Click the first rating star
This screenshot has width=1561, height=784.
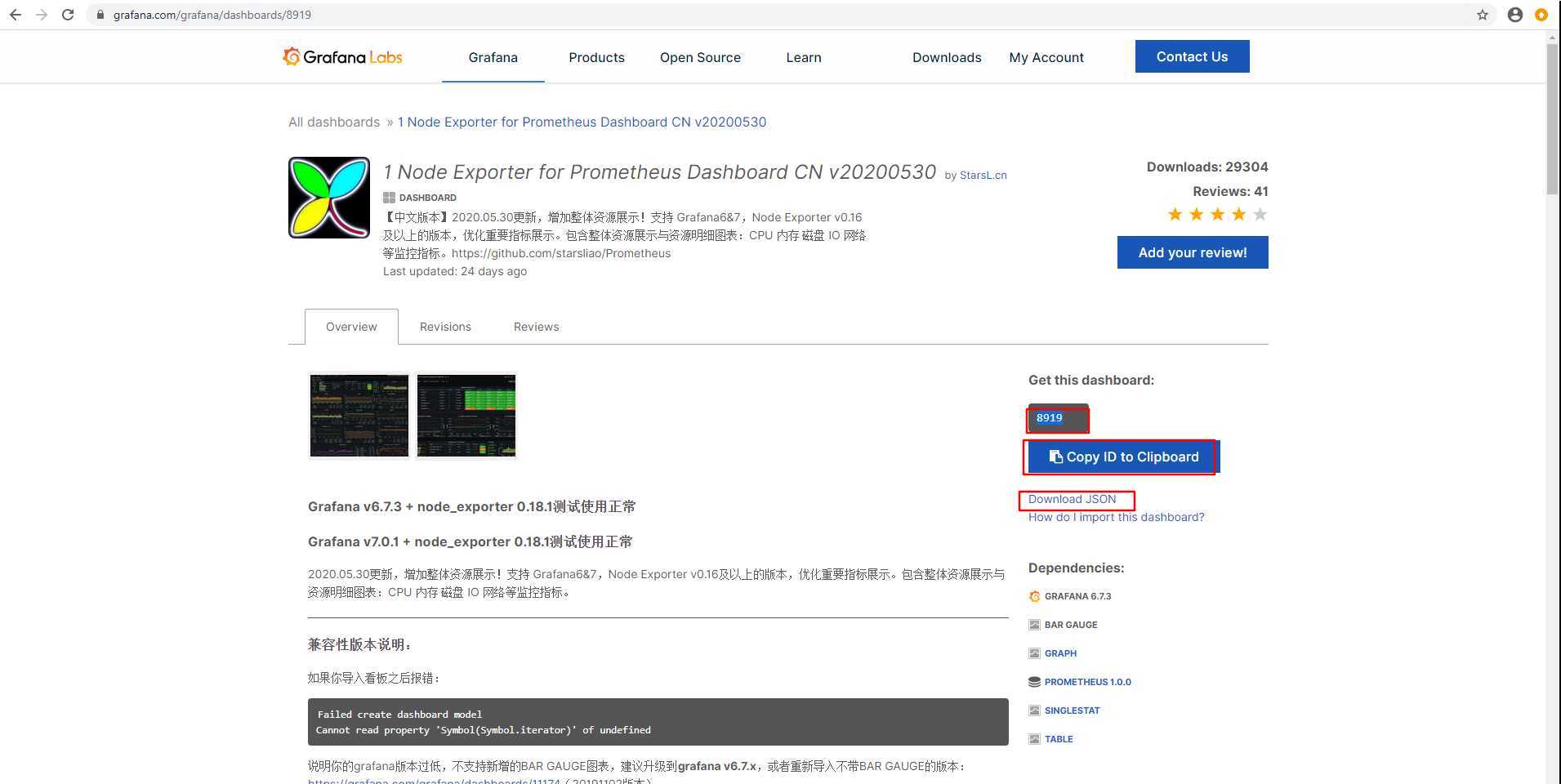click(x=1175, y=215)
